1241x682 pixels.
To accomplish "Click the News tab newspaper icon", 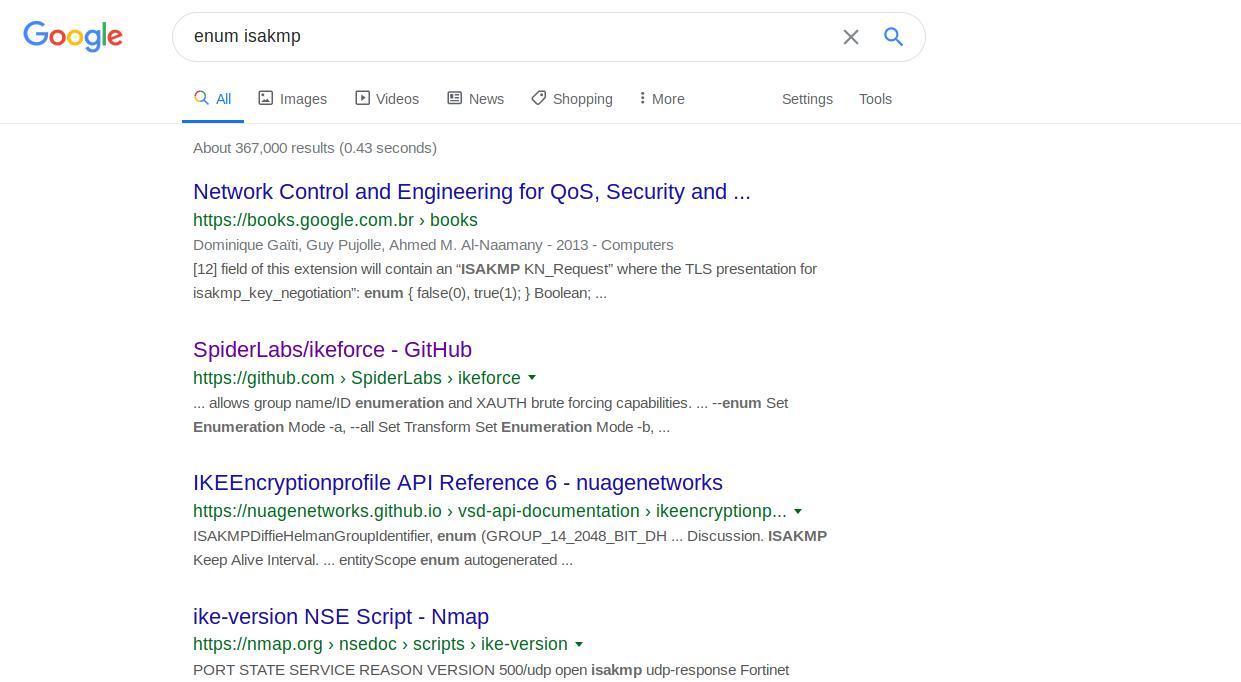I will click(x=454, y=98).
